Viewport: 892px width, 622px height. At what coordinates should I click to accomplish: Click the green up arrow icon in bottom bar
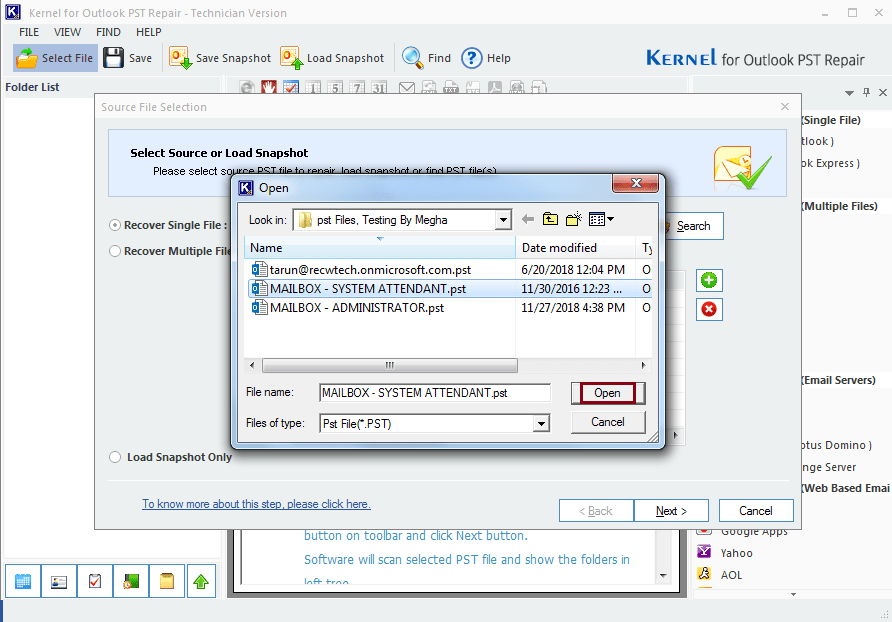pyautogui.click(x=201, y=581)
